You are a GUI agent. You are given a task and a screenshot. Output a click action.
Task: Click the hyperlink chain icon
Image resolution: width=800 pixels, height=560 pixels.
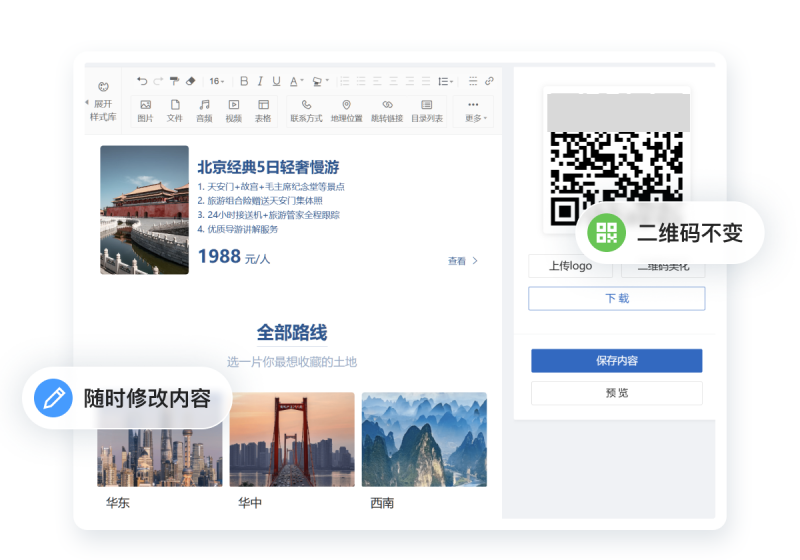coord(489,81)
